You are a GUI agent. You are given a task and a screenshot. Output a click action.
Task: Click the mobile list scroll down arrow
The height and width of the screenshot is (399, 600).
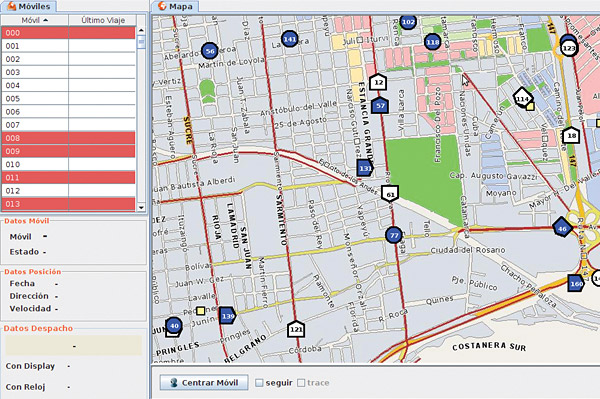[x=141, y=207]
